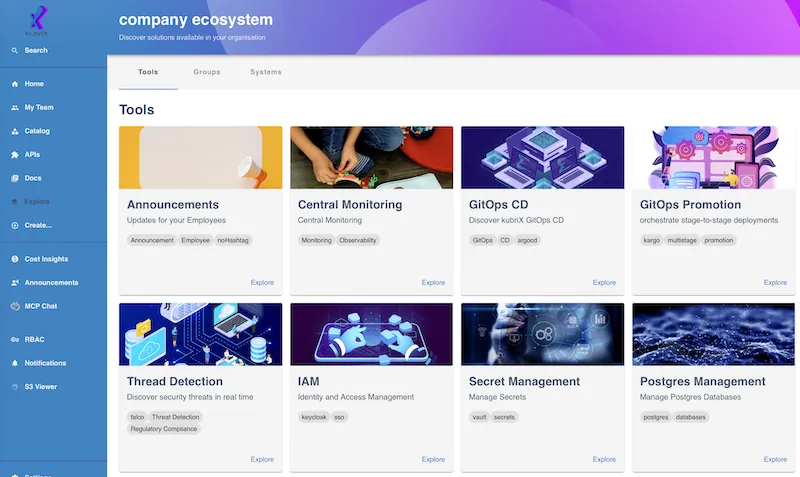Click Explore on the Secret Management card
Image resolution: width=800 pixels, height=477 pixels.
tap(604, 459)
